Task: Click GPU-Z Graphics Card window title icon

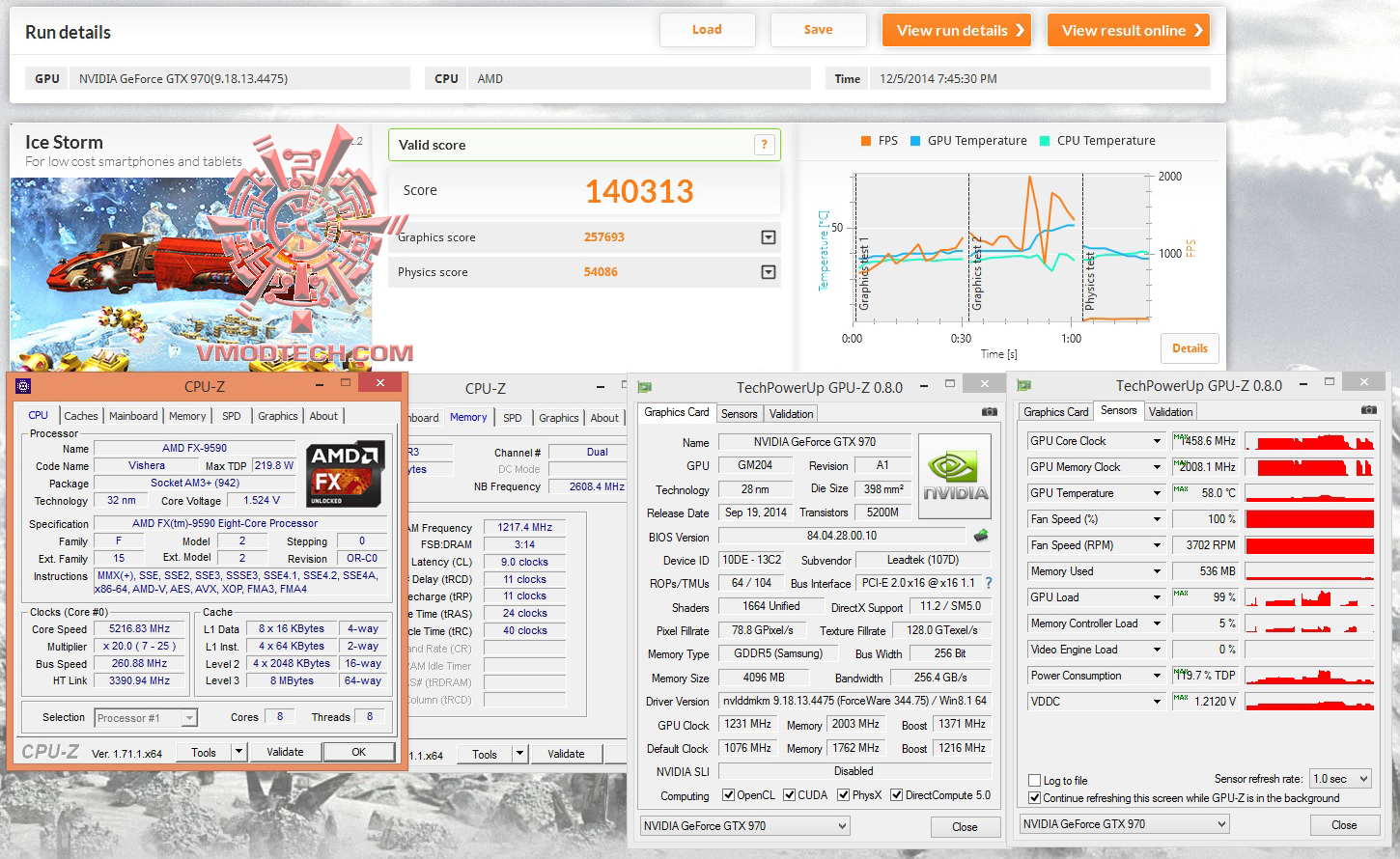Action: click(645, 387)
